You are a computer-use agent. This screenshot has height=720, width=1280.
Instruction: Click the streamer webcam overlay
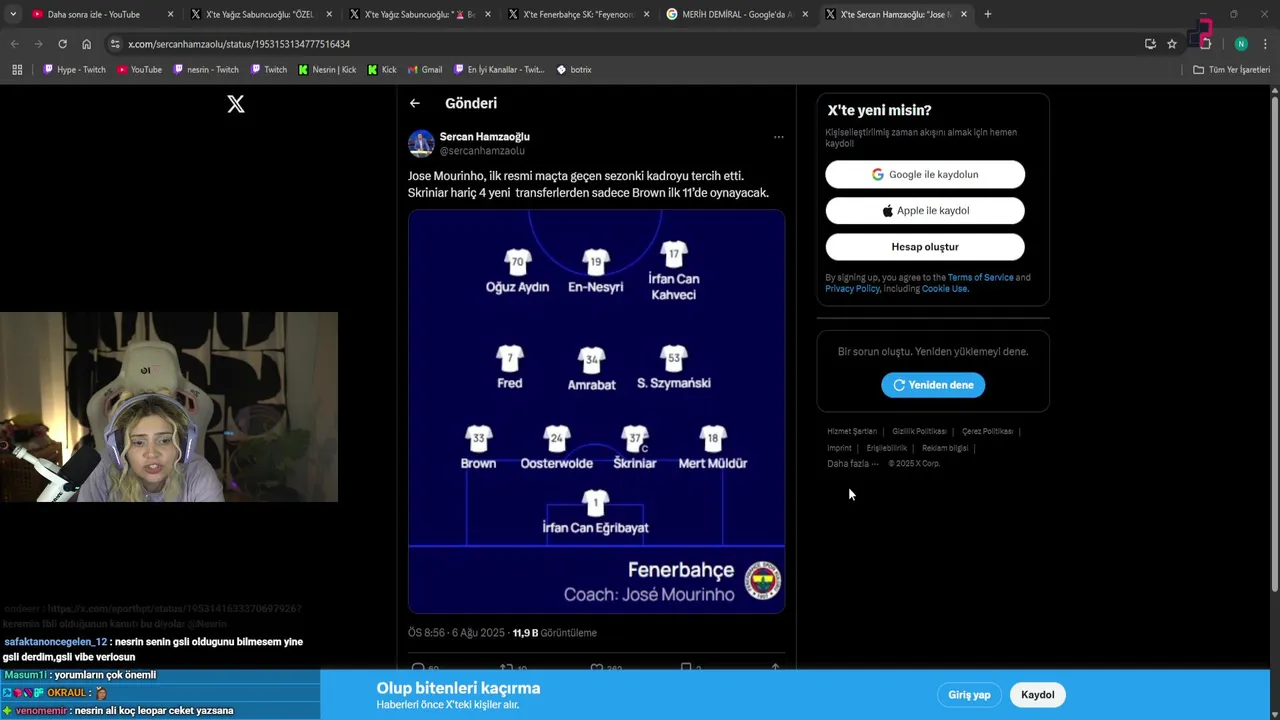(169, 407)
